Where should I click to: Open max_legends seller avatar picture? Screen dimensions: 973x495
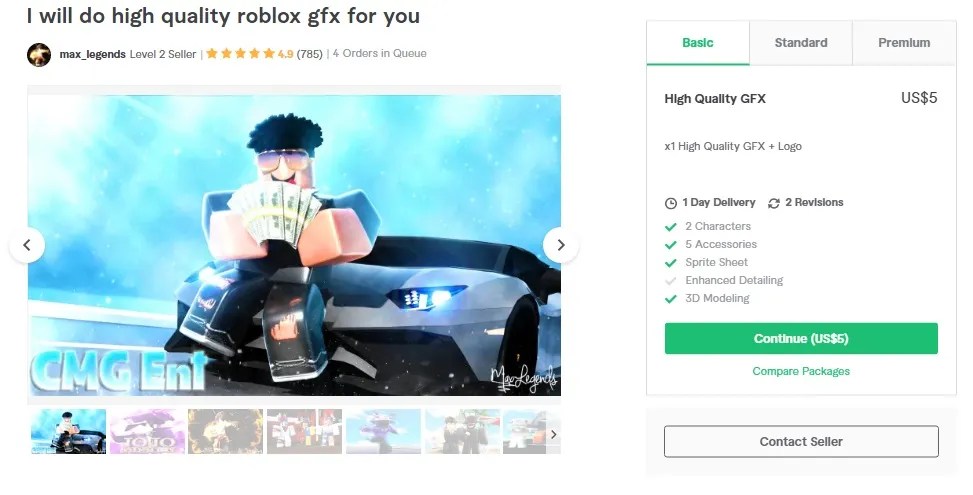(38, 55)
